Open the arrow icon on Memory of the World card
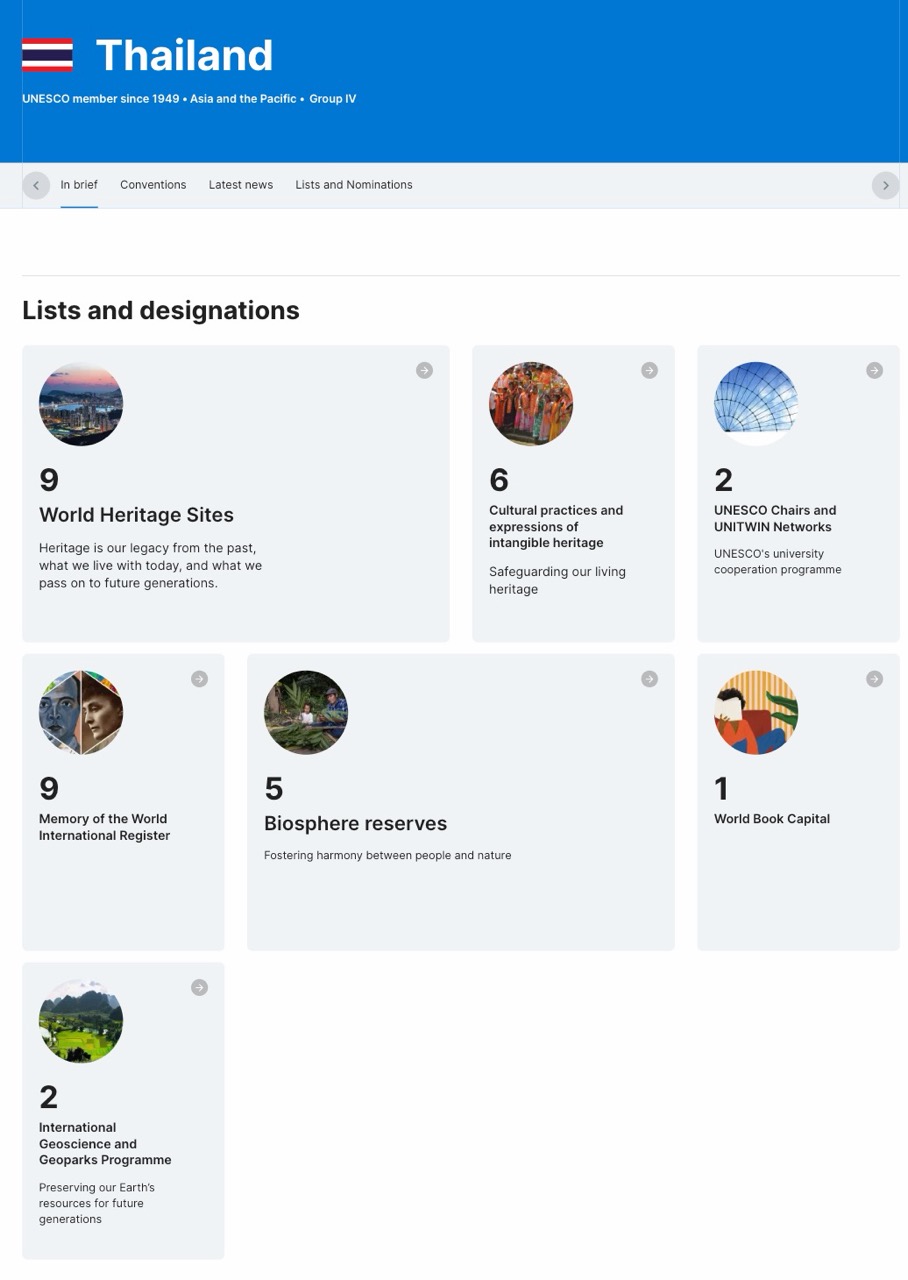908x1280 pixels. [x=199, y=679]
